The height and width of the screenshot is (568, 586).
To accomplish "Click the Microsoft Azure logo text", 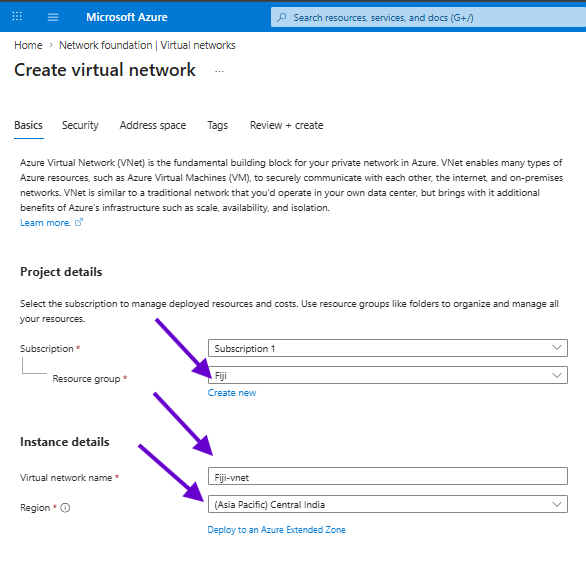I will (127, 17).
